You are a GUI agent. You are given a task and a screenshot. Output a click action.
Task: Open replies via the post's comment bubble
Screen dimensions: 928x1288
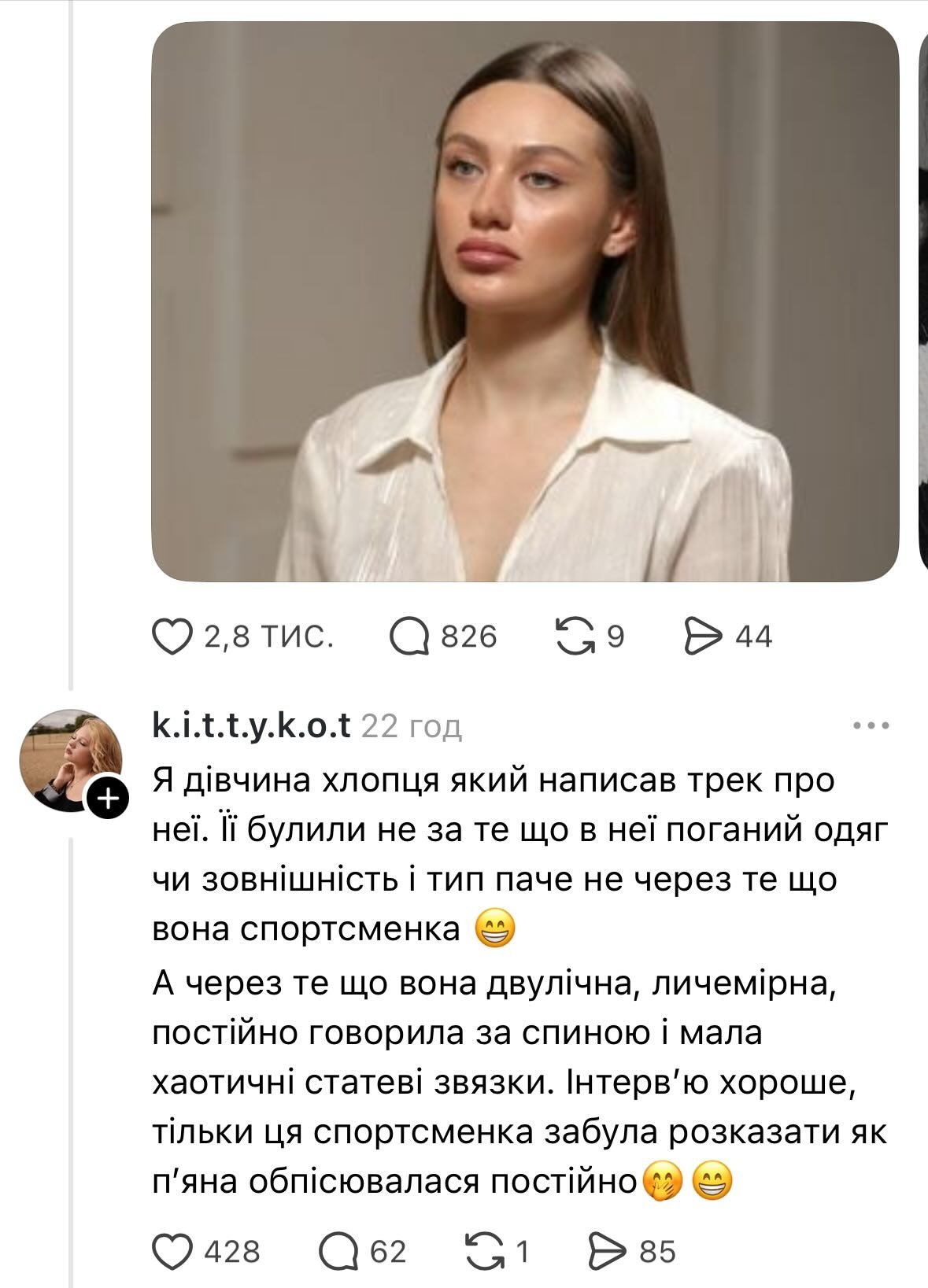click(410, 637)
